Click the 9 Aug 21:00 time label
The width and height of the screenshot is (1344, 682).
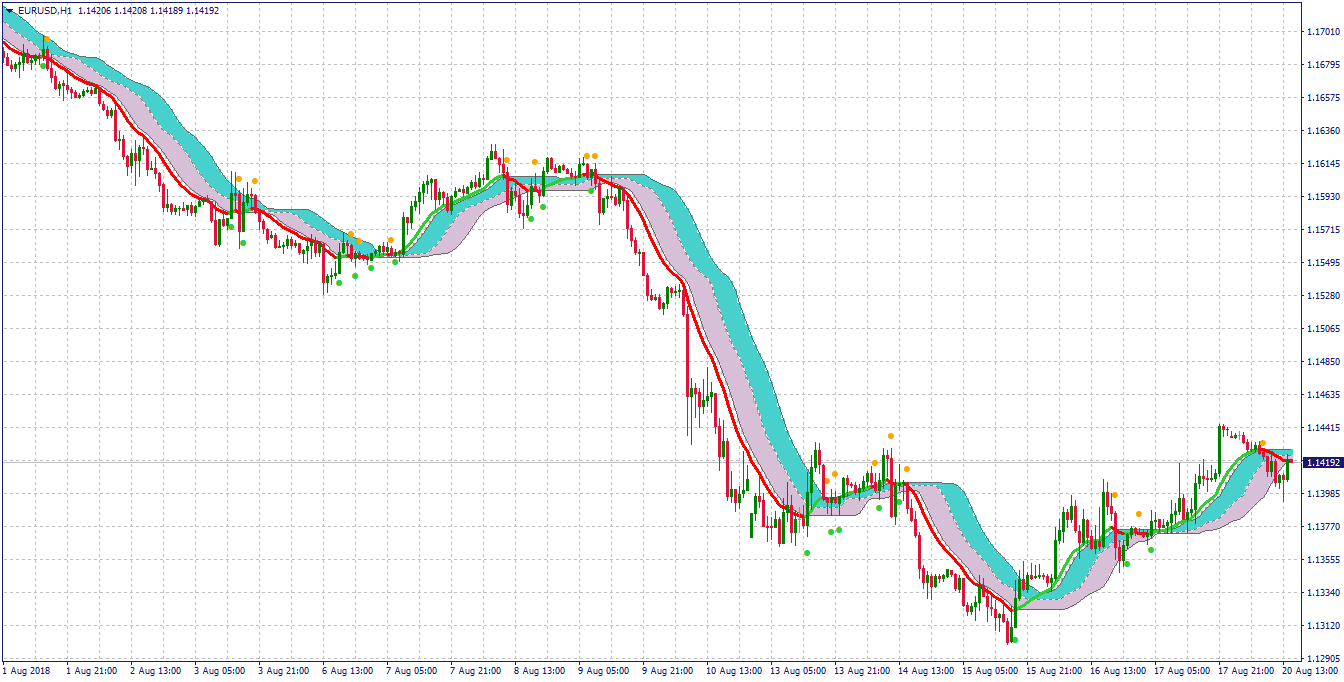pyautogui.click(x=667, y=671)
